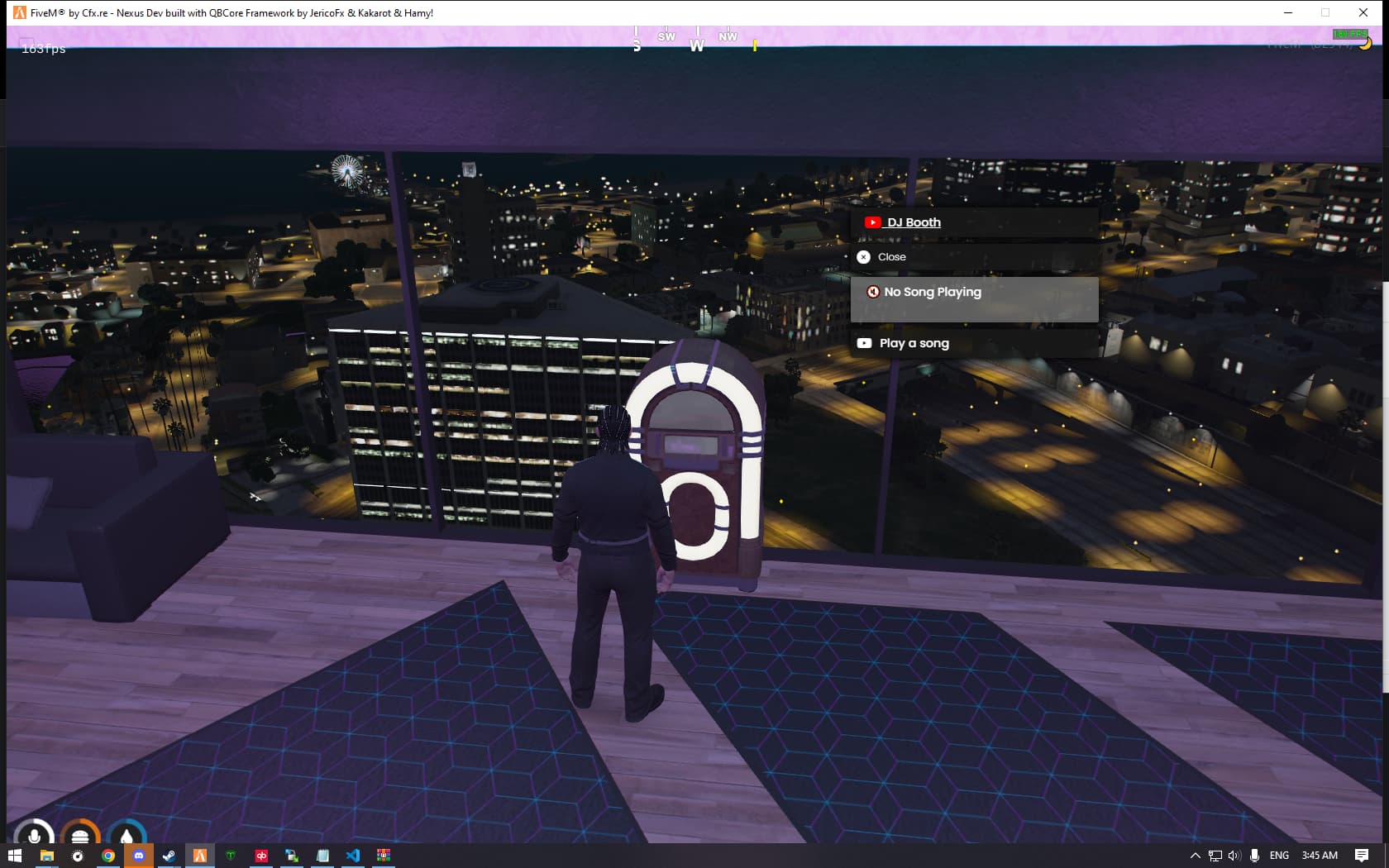
Task: Close the FiveM window
Action: click(x=1363, y=12)
